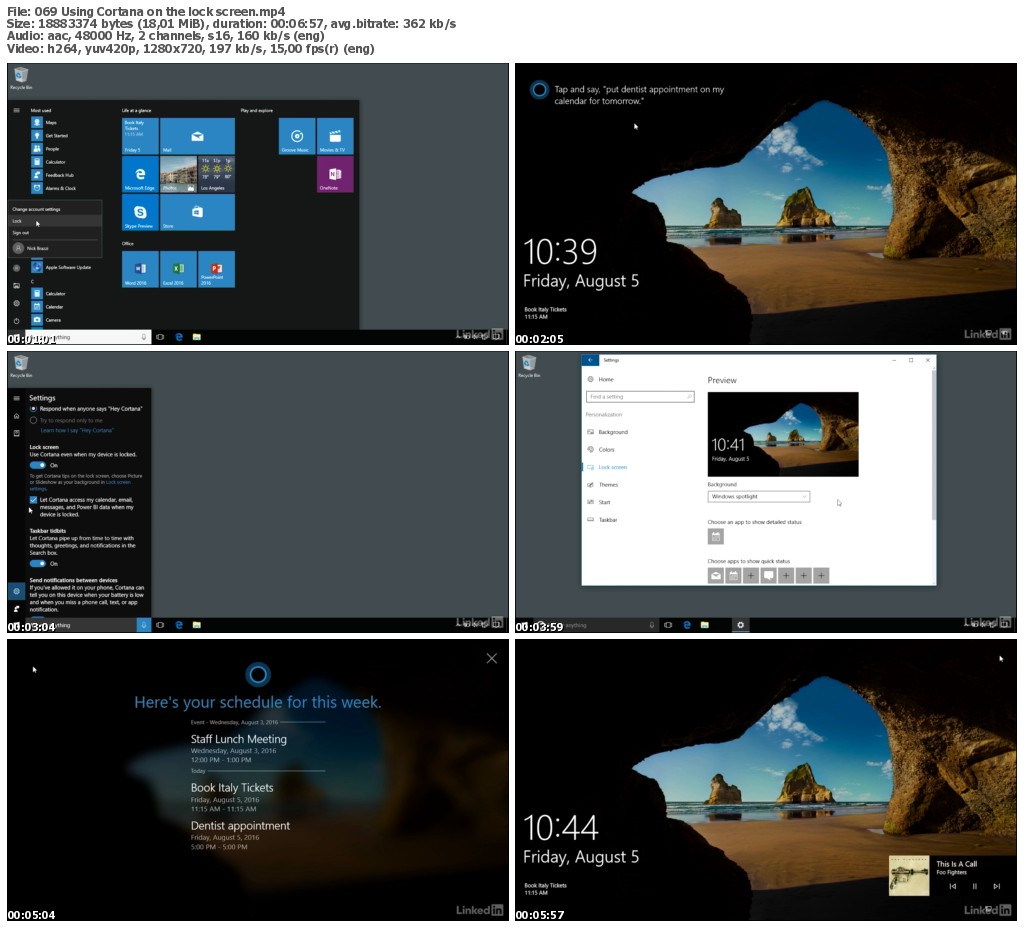Follow the 'Lock screen settings' link in Cortana

pyautogui.click(x=118, y=482)
